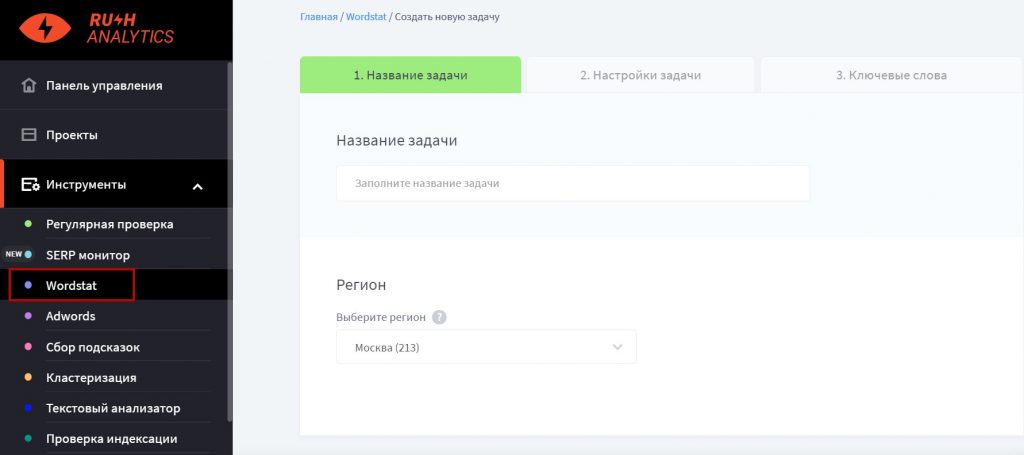Click the orange dot beside Кластеризация
Screen dimensions: 1024x455
coord(28,377)
